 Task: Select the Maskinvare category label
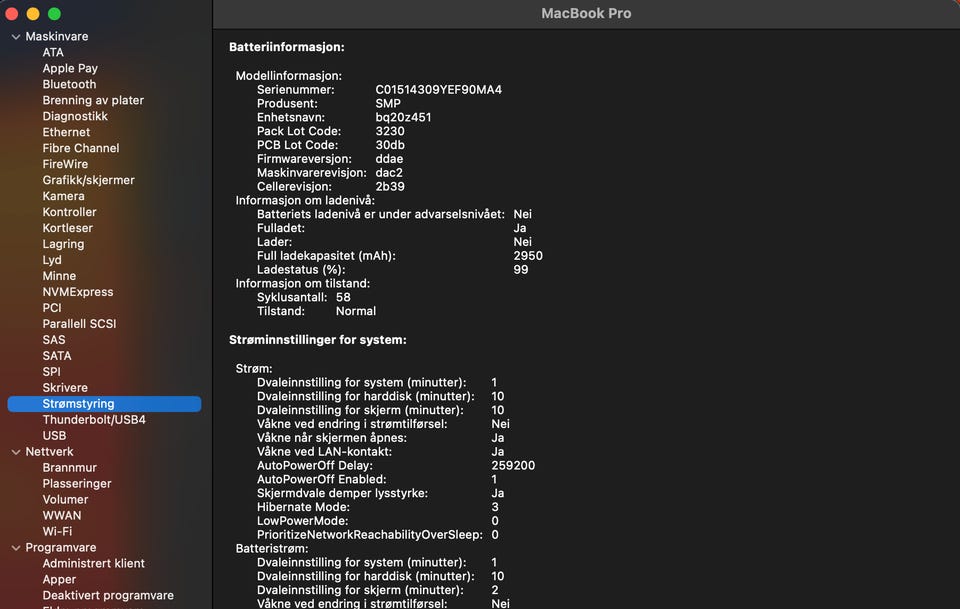point(56,37)
